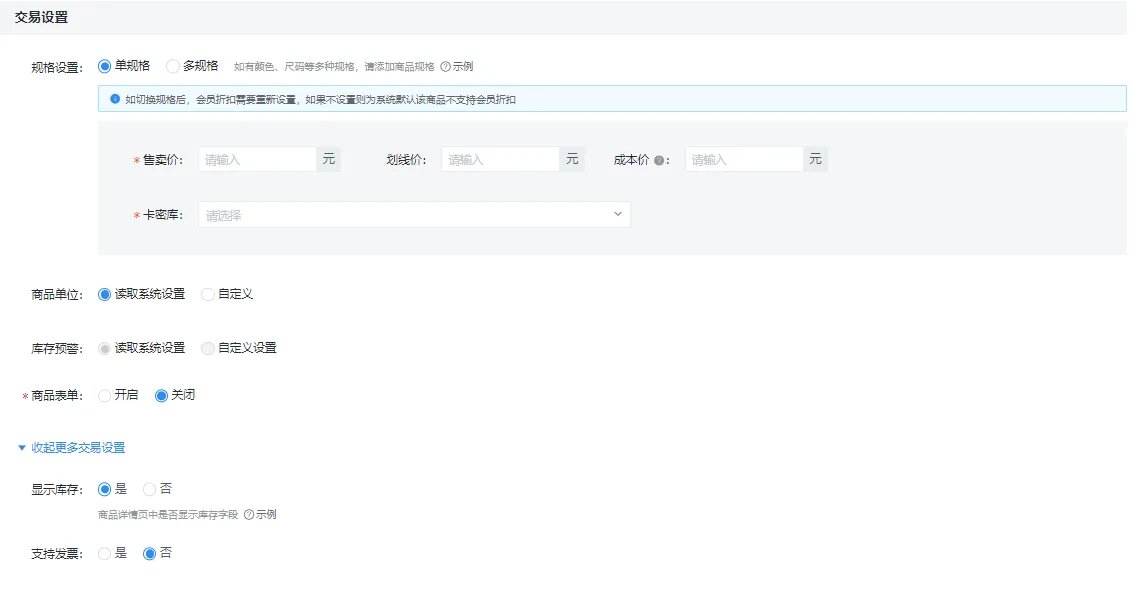The image size is (1133, 591).
Task: Click the help icon next to 成本价
Action: 659,160
